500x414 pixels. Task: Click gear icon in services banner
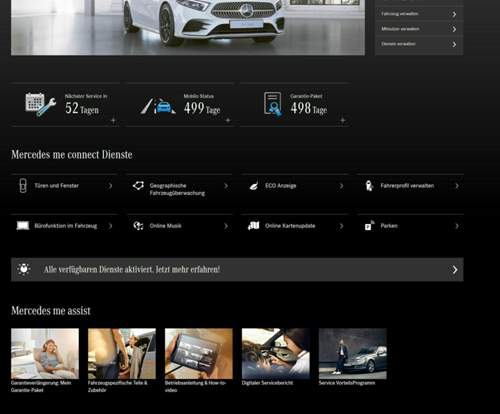point(24,269)
